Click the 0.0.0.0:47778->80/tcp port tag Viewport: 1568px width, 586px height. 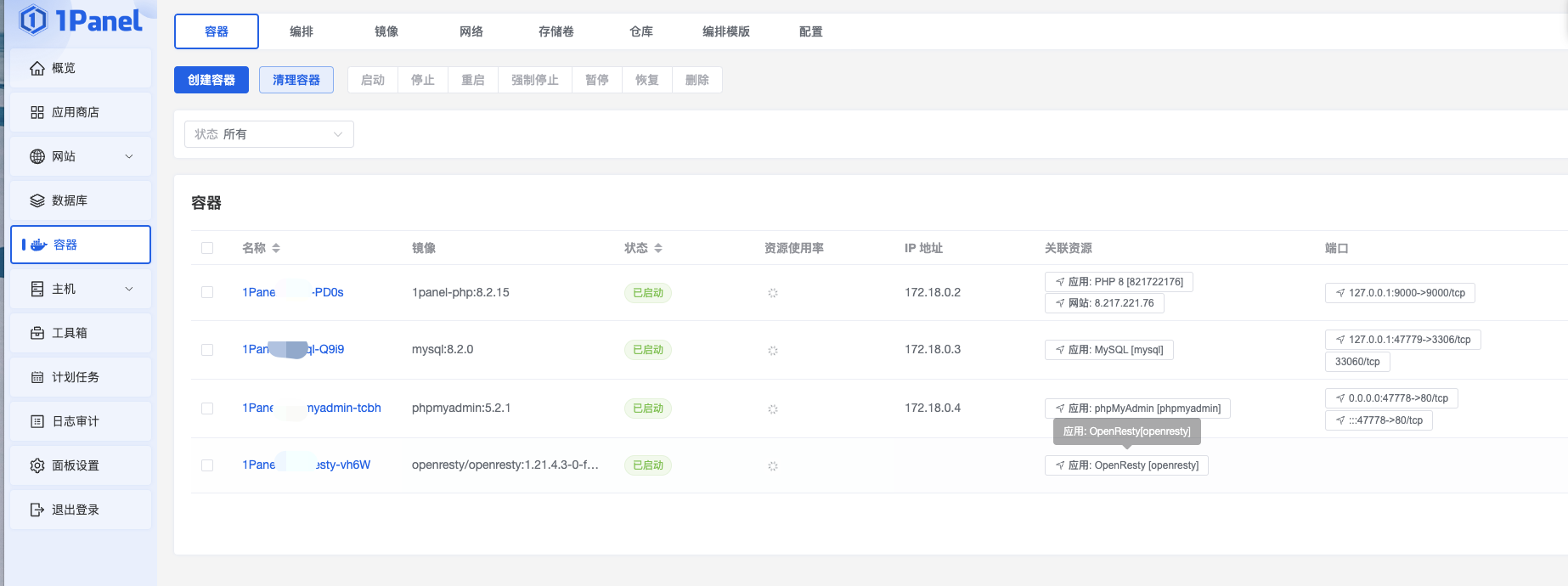coord(1391,398)
